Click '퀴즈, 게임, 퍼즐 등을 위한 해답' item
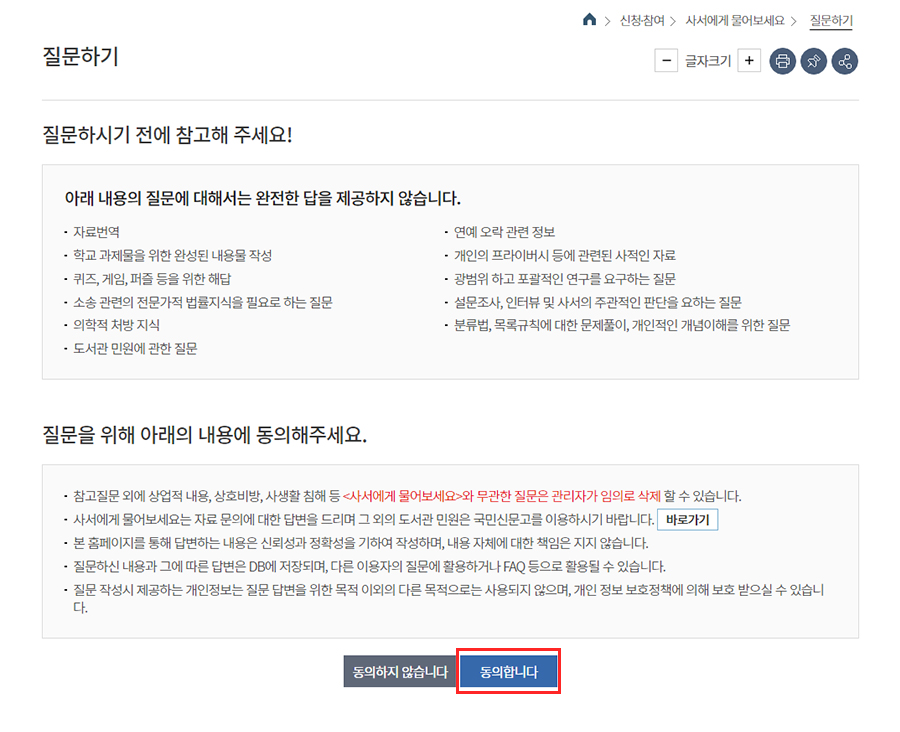This screenshot has width=900, height=732. pos(152,279)
